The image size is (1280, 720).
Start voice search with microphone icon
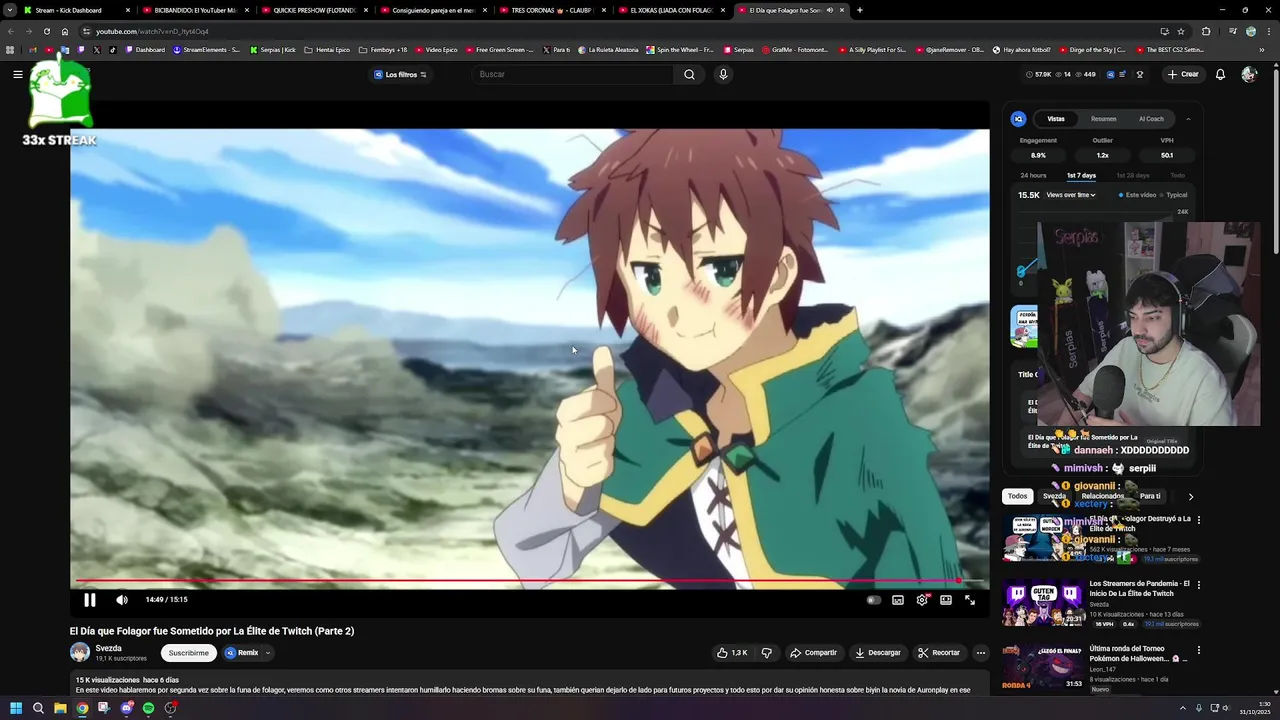tap(723, 74)
